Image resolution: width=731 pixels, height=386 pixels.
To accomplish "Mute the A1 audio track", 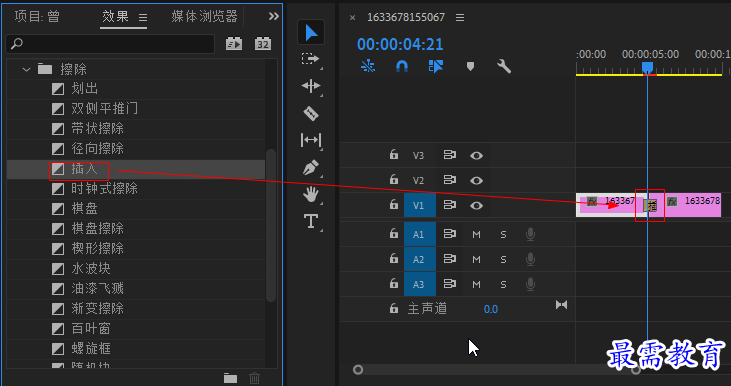I will [x=476, y=234].
